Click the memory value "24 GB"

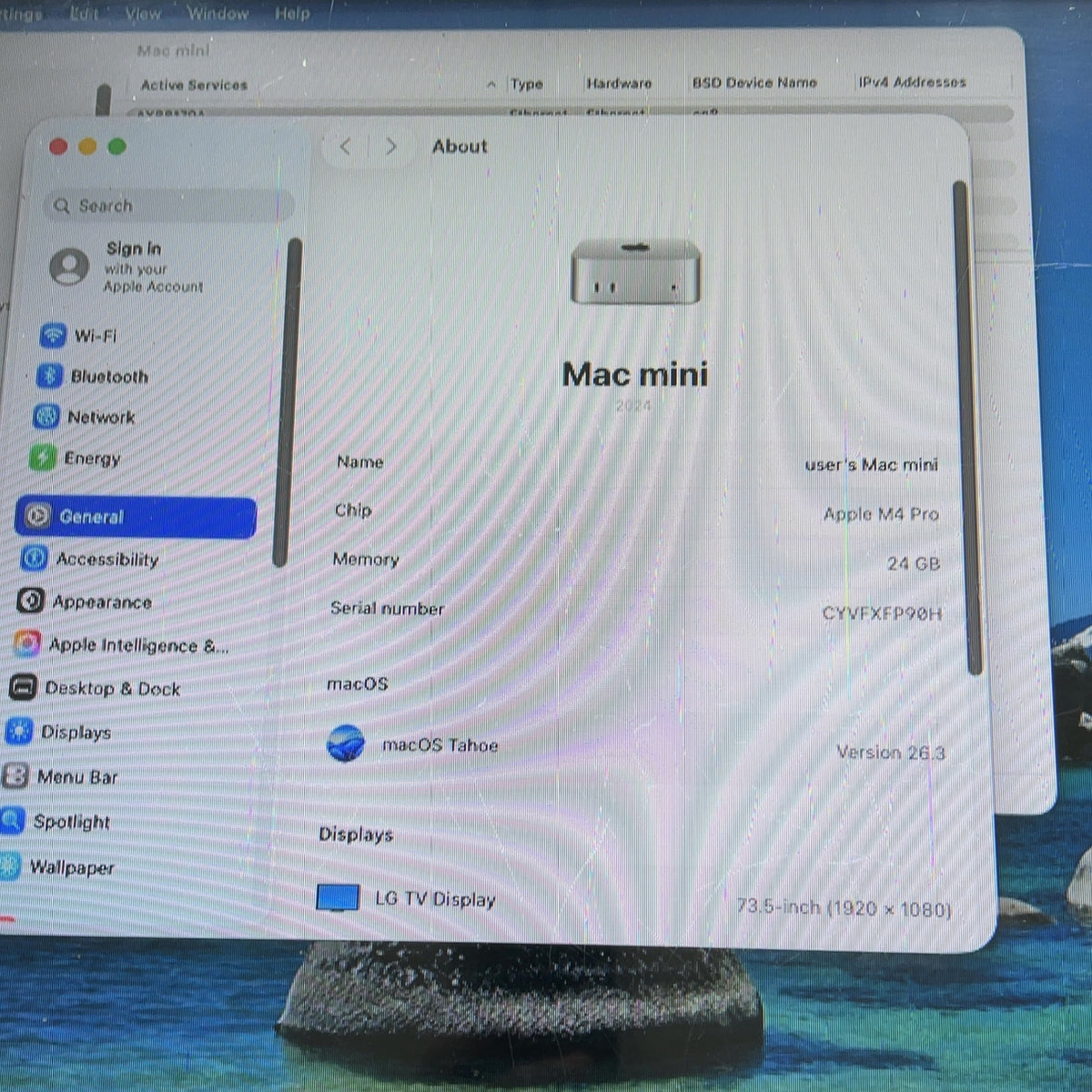[x=914, y=563]
